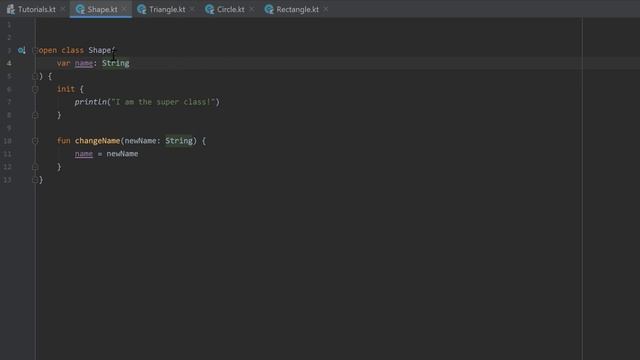Click the class name 'Shape' in code
Image resolution: width=640 pixels, height=360 pixels.
[100, 50]
